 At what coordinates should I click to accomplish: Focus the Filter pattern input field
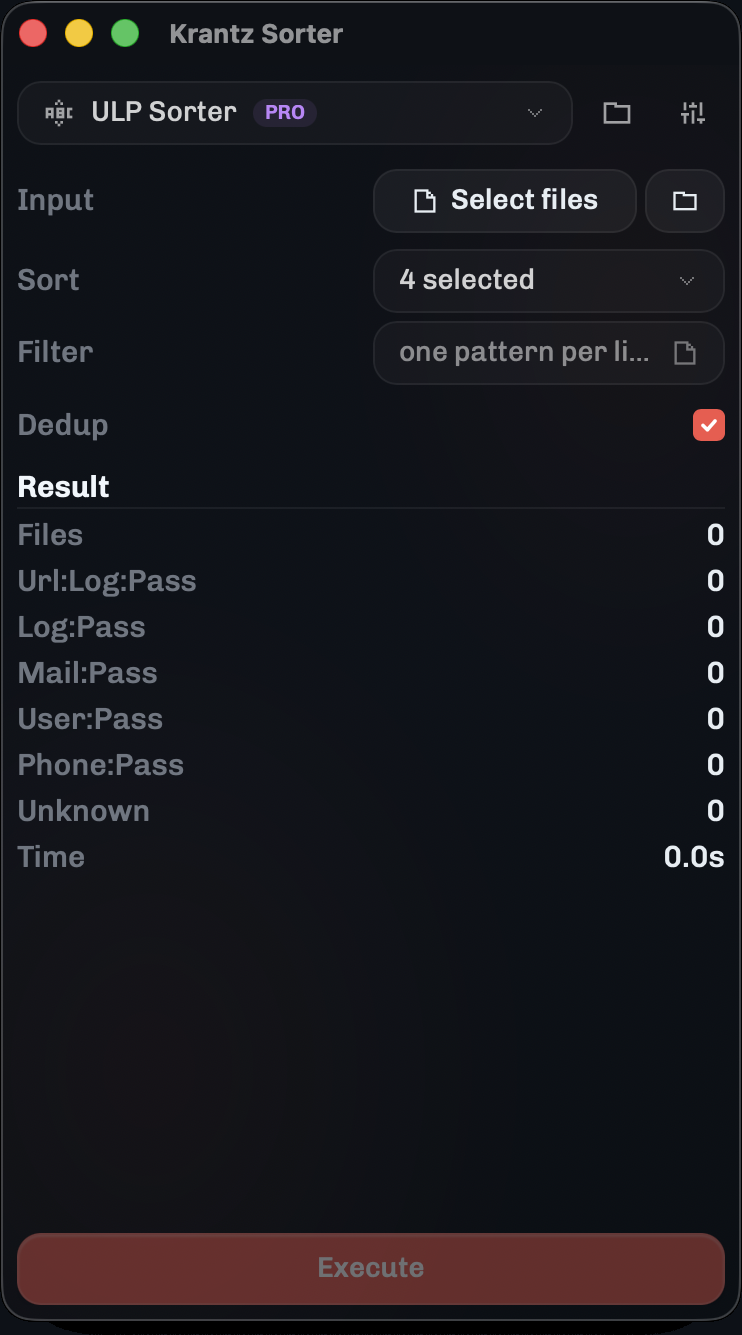coord(525,353)
